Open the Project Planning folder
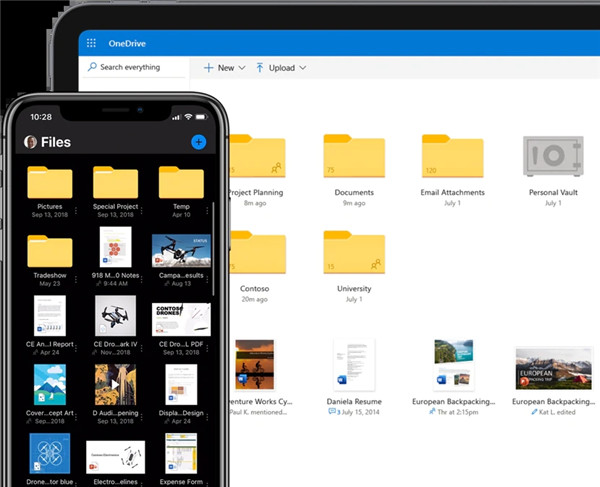 258,157
